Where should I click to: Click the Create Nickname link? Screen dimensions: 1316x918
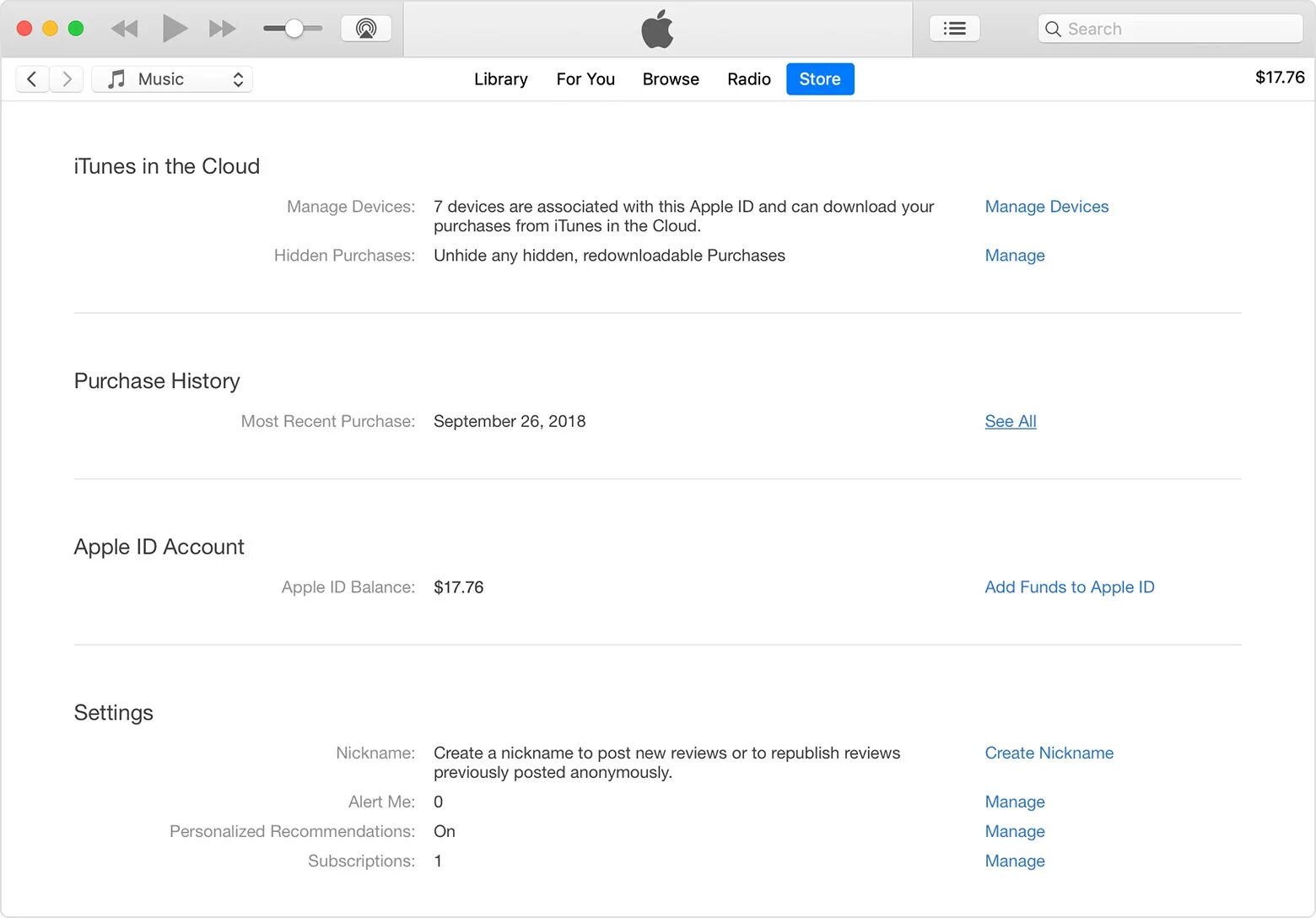pos(1049,753)
